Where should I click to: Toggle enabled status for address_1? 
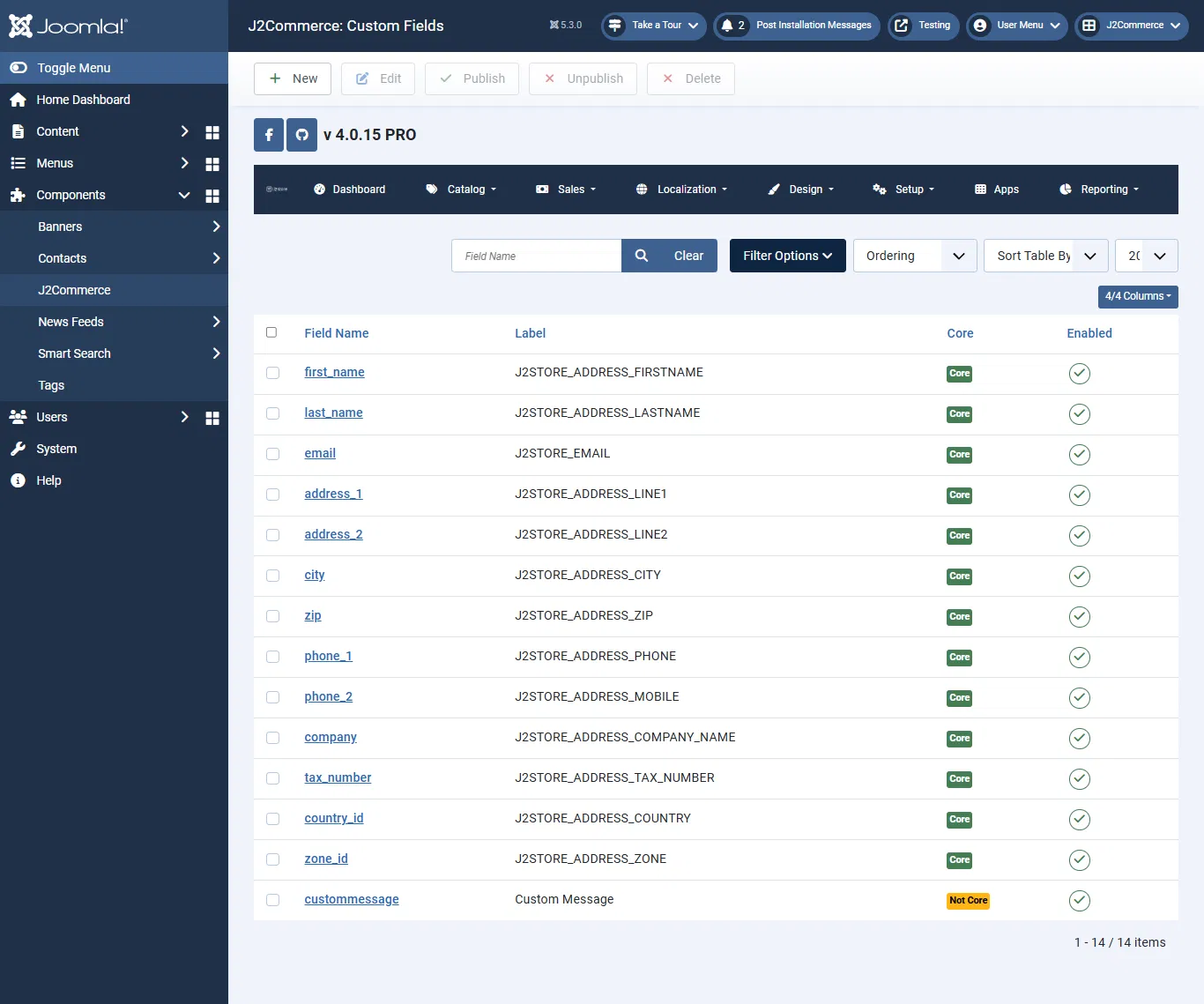(1080, 495)
